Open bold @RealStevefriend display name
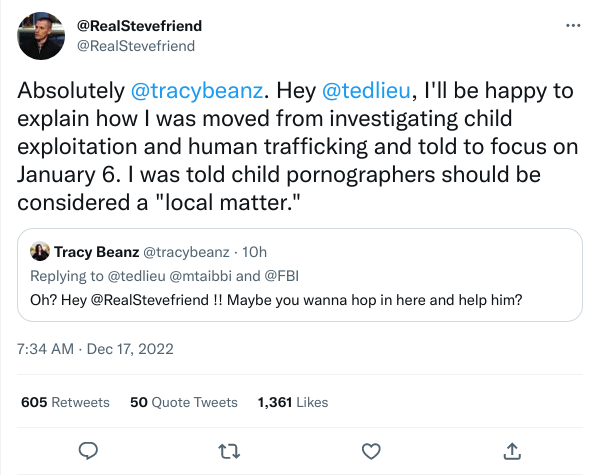Screen dimensions: 598x475 click(x=140, y=26)
